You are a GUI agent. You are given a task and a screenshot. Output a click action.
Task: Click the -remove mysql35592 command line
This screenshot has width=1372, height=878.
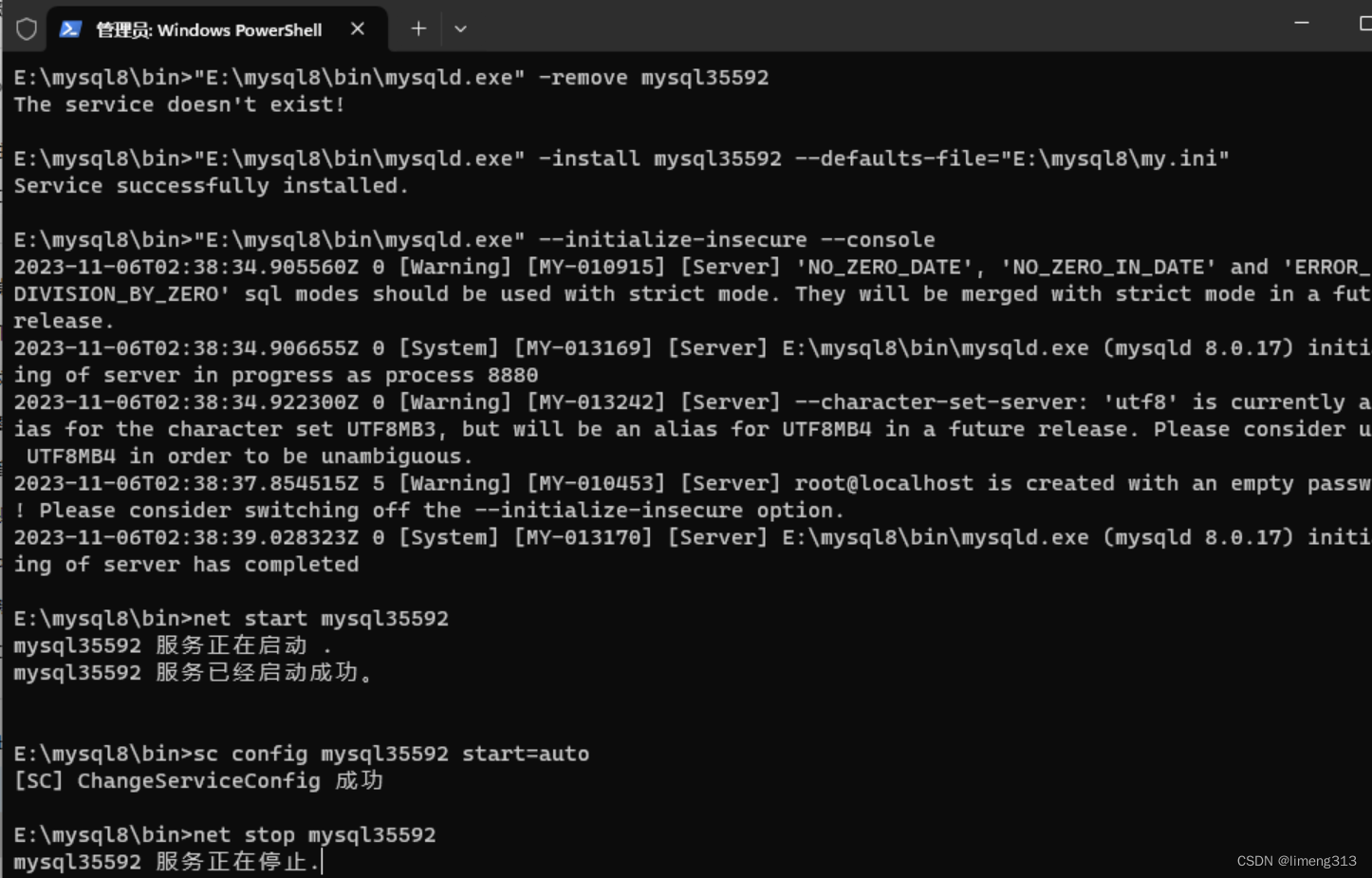[391, 78]
